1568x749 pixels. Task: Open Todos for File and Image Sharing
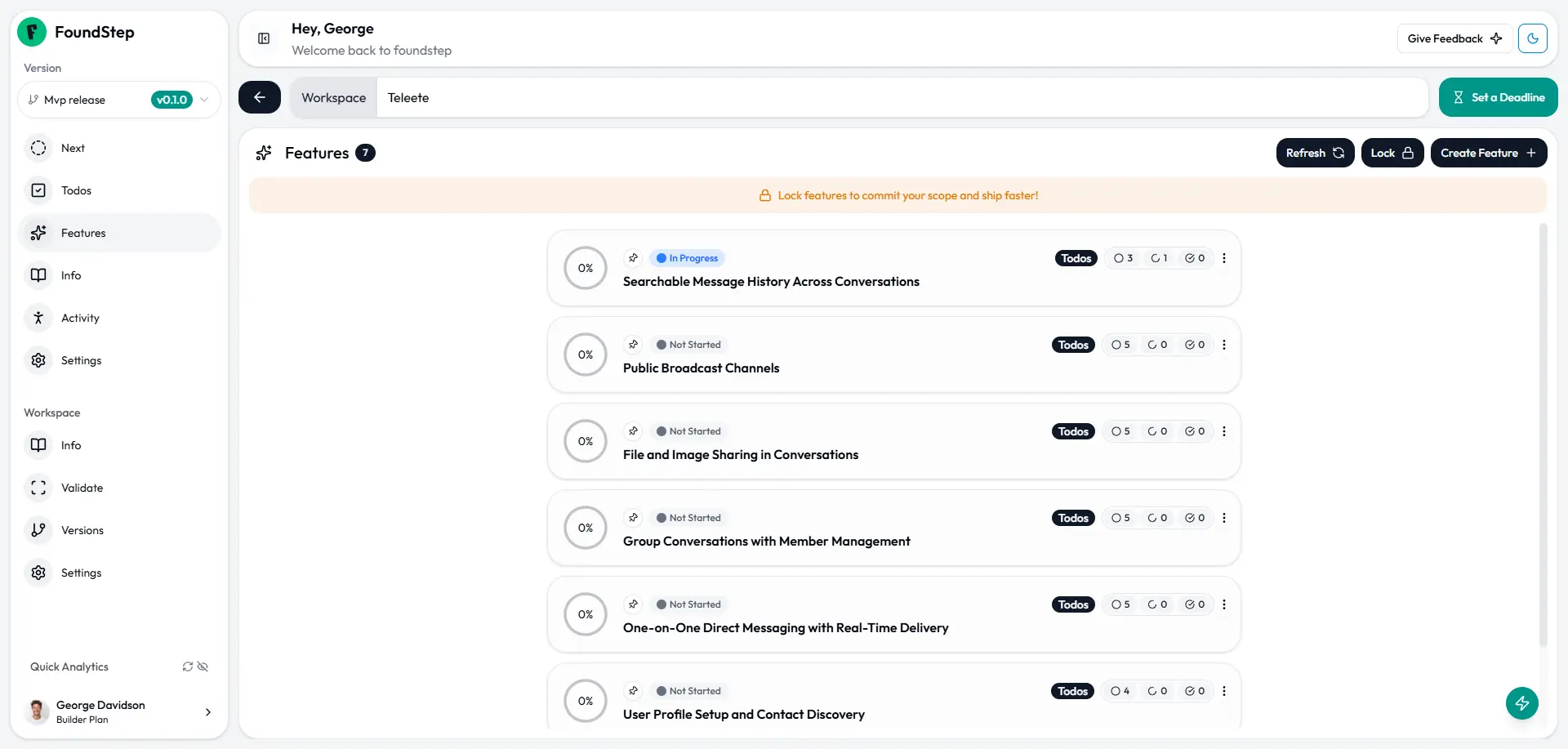click(1073, 431)
